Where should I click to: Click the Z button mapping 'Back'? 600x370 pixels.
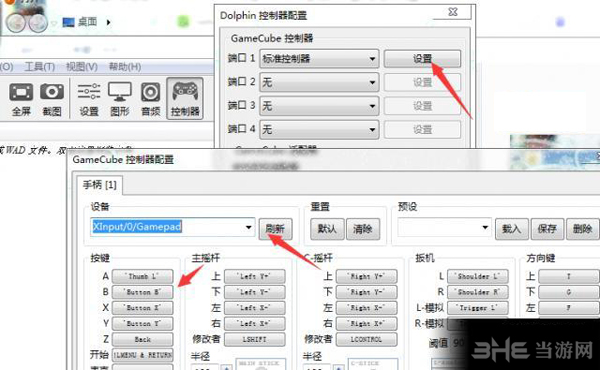coord(143,339)
